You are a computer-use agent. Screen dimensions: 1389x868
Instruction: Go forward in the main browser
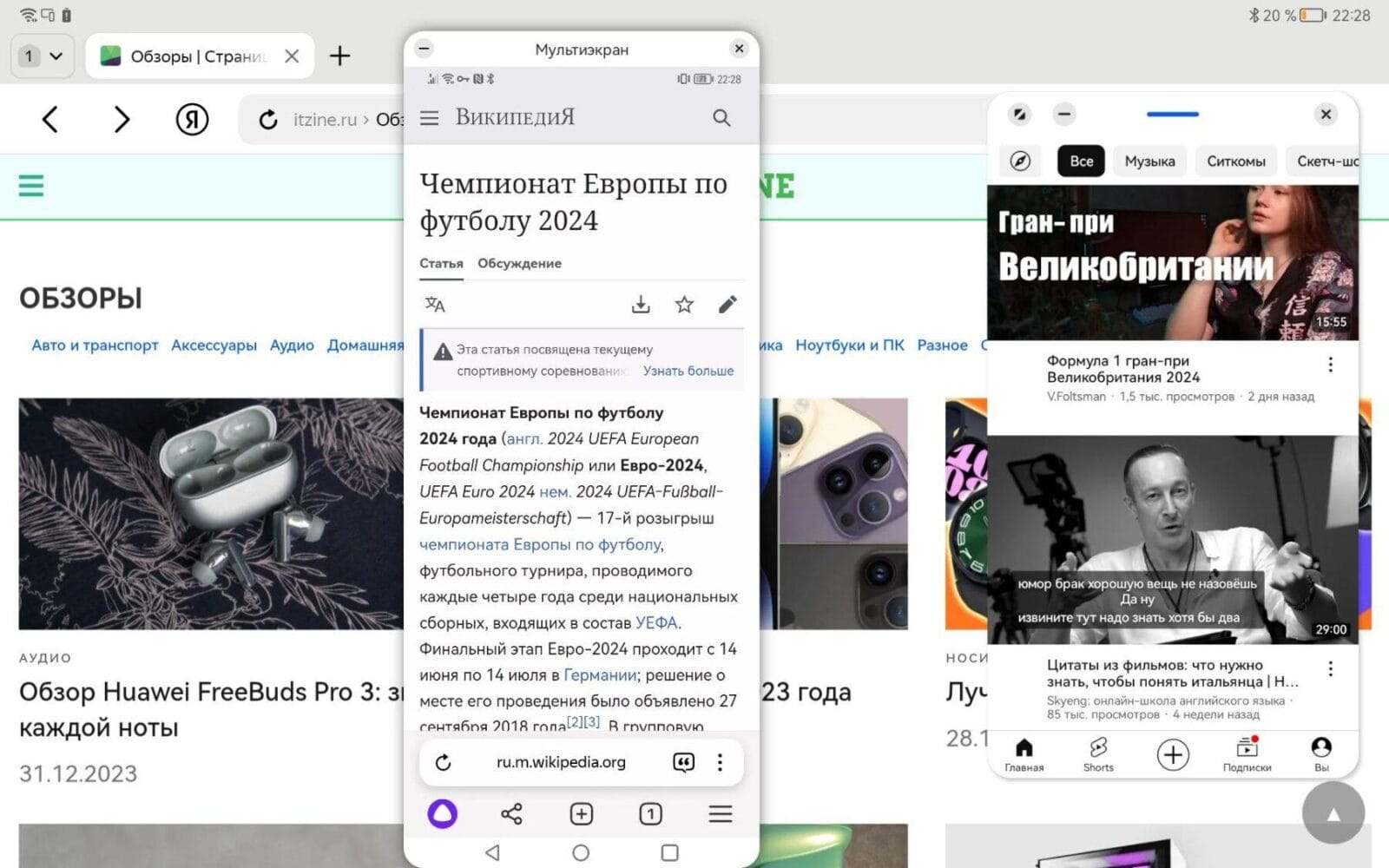122,119
